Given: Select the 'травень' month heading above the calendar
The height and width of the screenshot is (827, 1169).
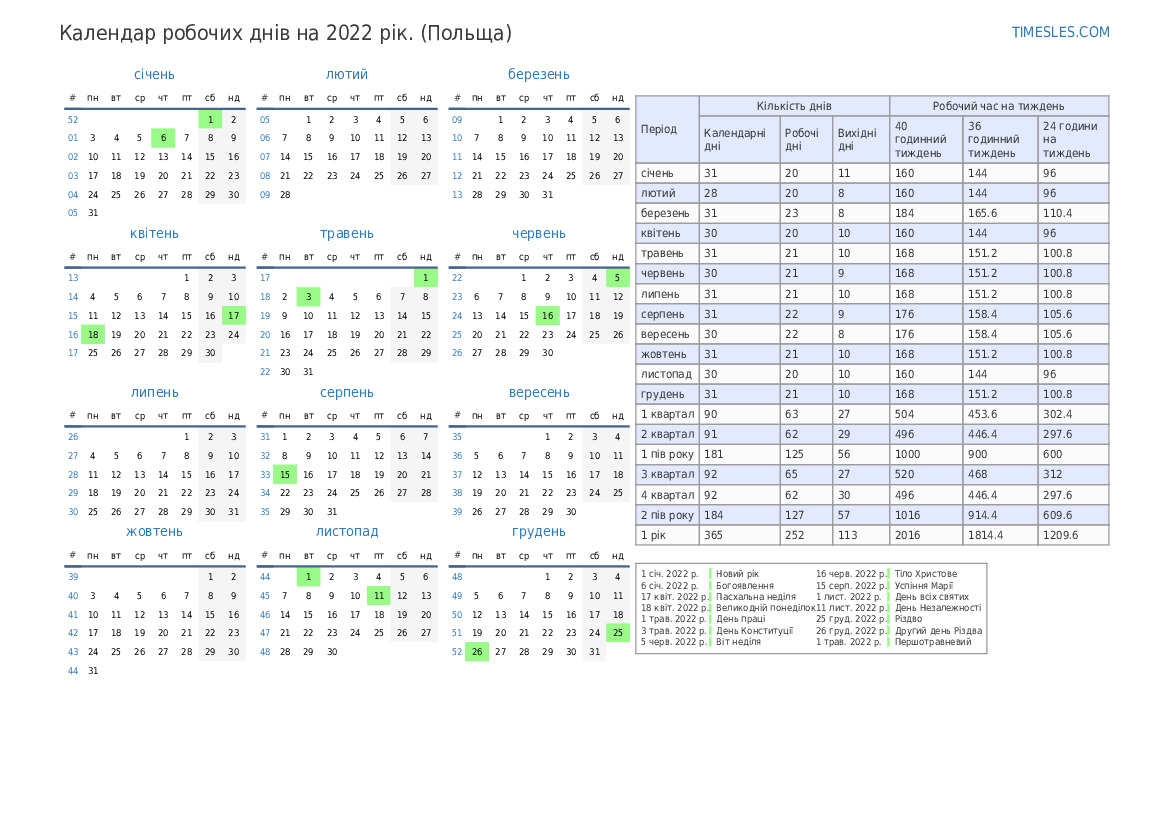Looking at the screenshot, I should click(347, 233).
